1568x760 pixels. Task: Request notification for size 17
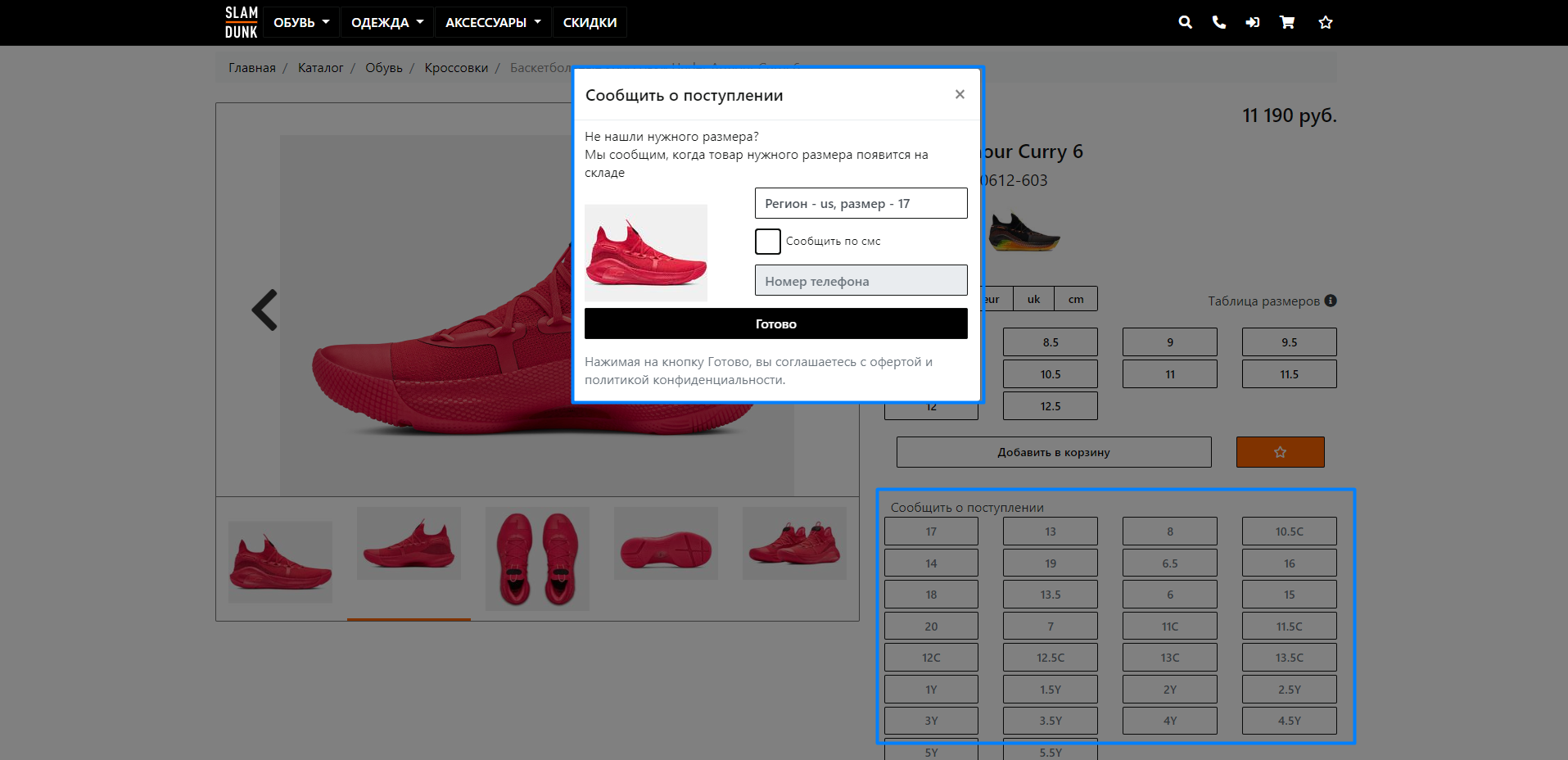coord(931,532)
